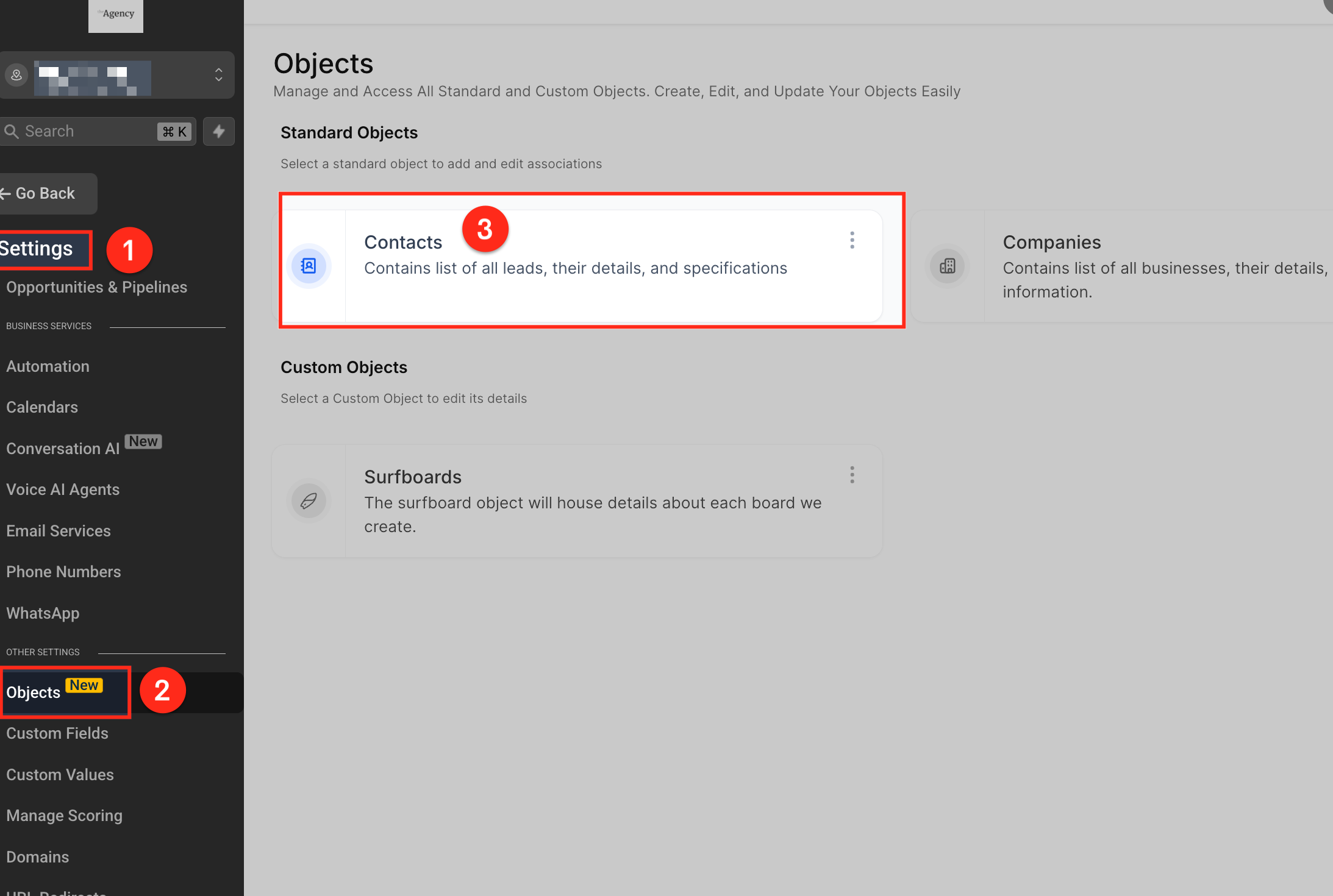Open the Surfboards custom object card
Viewport: 1333px width, 896px height.
click(x=576, y=501)
